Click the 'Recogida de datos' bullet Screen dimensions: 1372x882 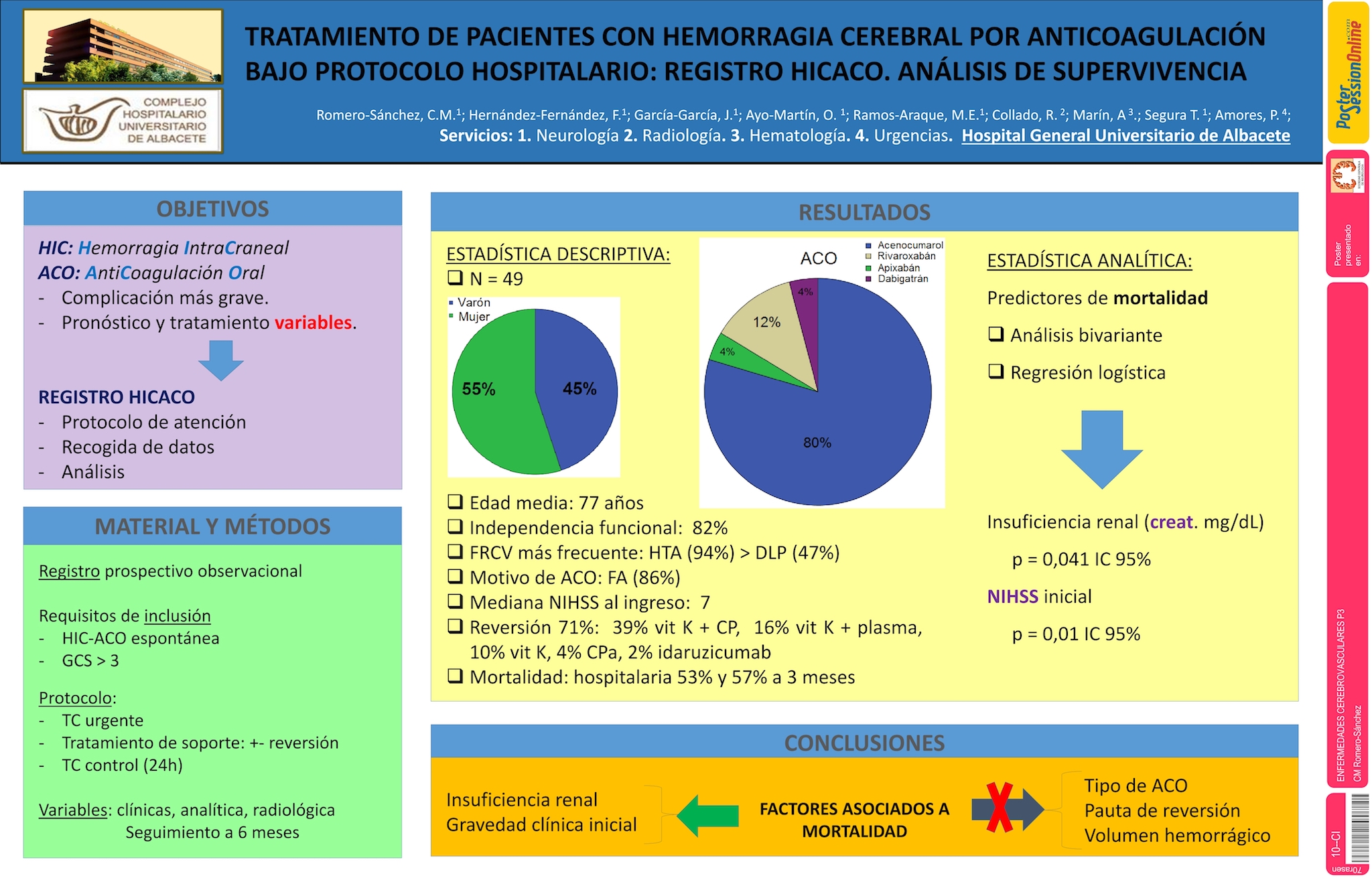138,447
